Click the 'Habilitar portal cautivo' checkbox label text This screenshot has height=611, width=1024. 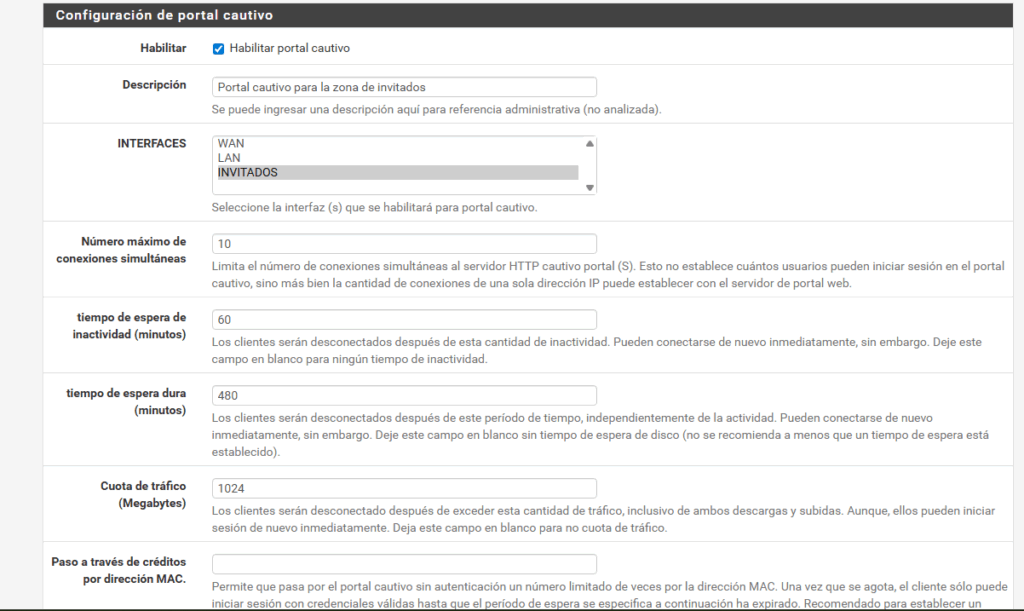pos(289,48)
